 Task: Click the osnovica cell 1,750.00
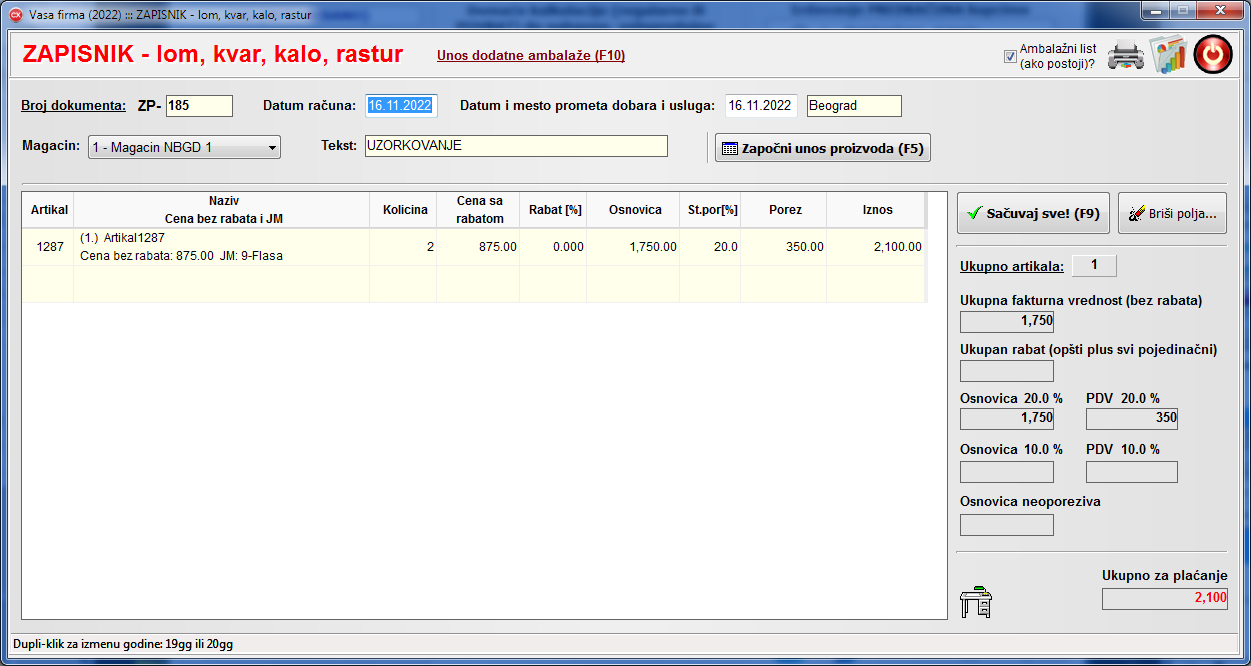(x=634, y=247)
